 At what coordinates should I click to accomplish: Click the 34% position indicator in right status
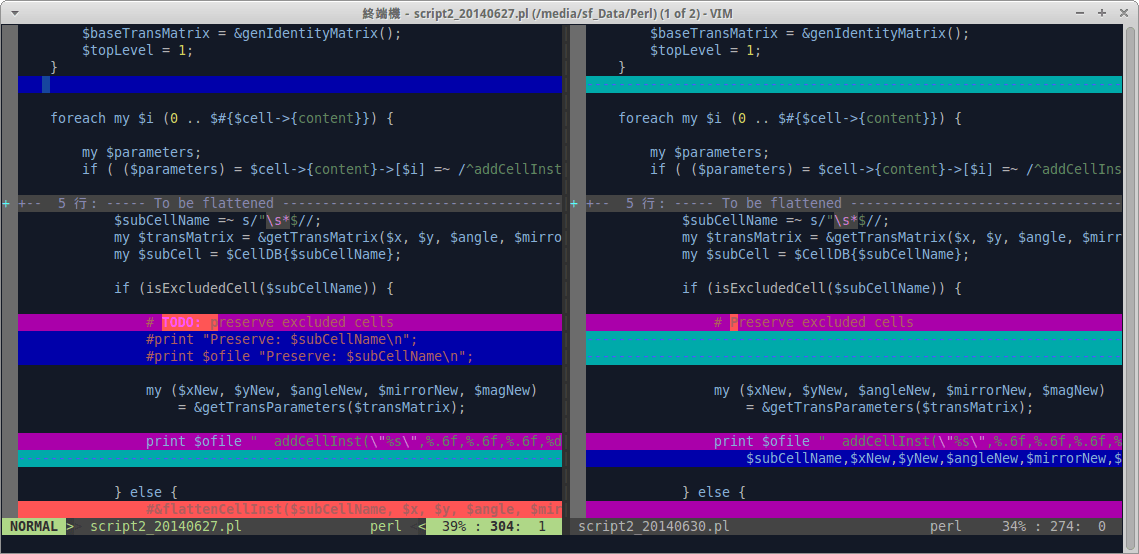point(1014,526)
